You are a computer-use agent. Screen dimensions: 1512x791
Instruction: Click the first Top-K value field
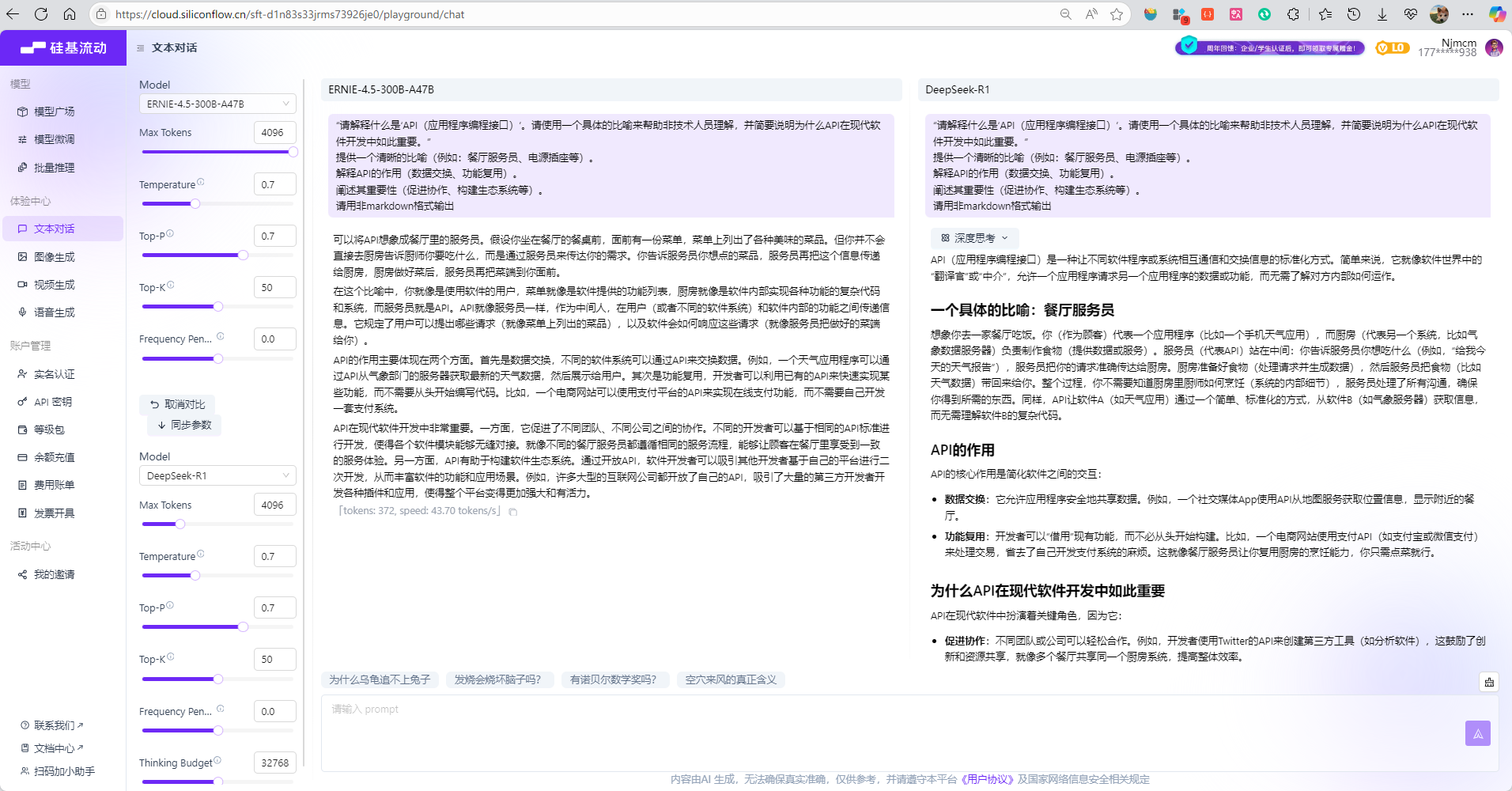274,287
